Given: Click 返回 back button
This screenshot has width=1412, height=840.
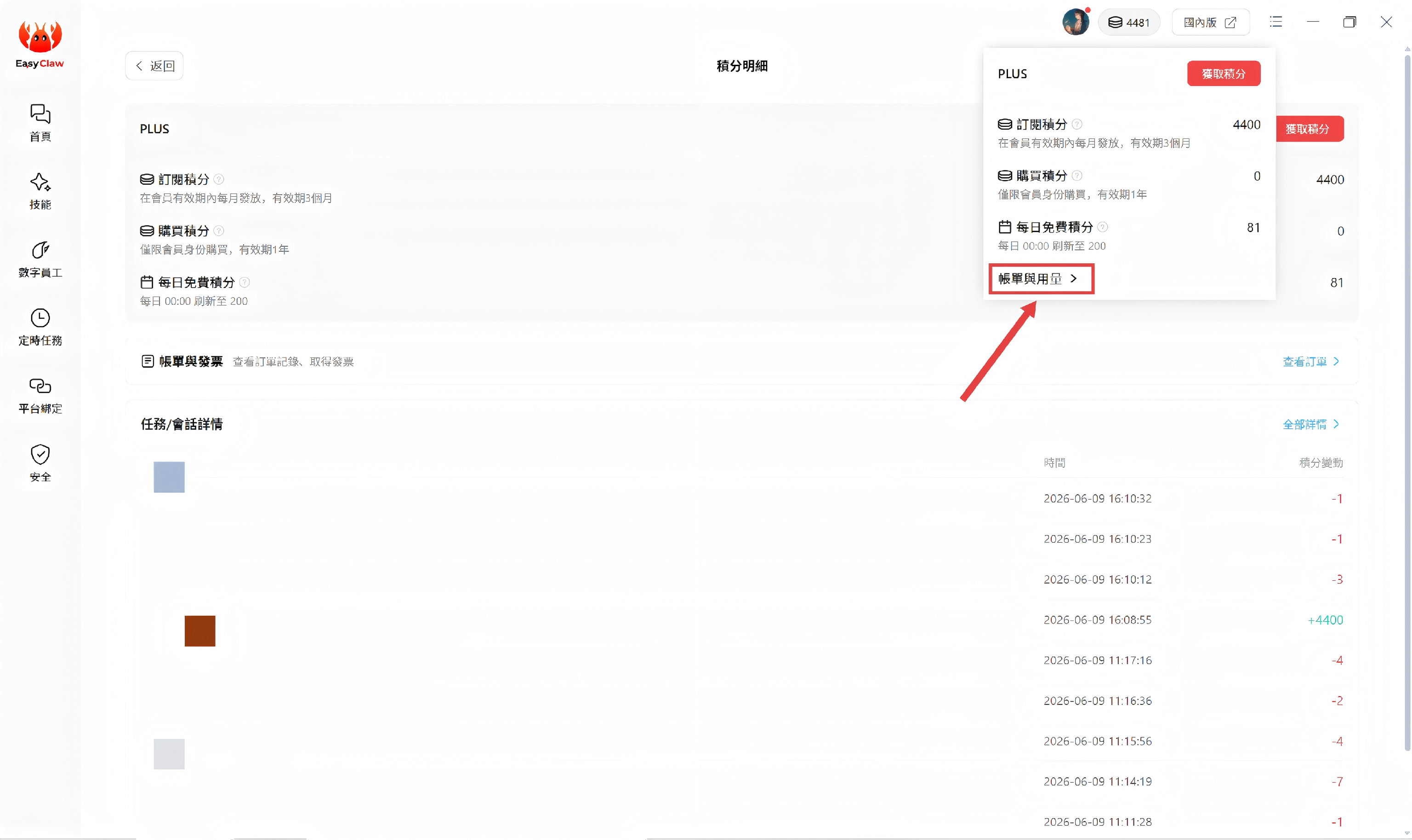Looking at the screenshot, I should click(x=154, y=66).
